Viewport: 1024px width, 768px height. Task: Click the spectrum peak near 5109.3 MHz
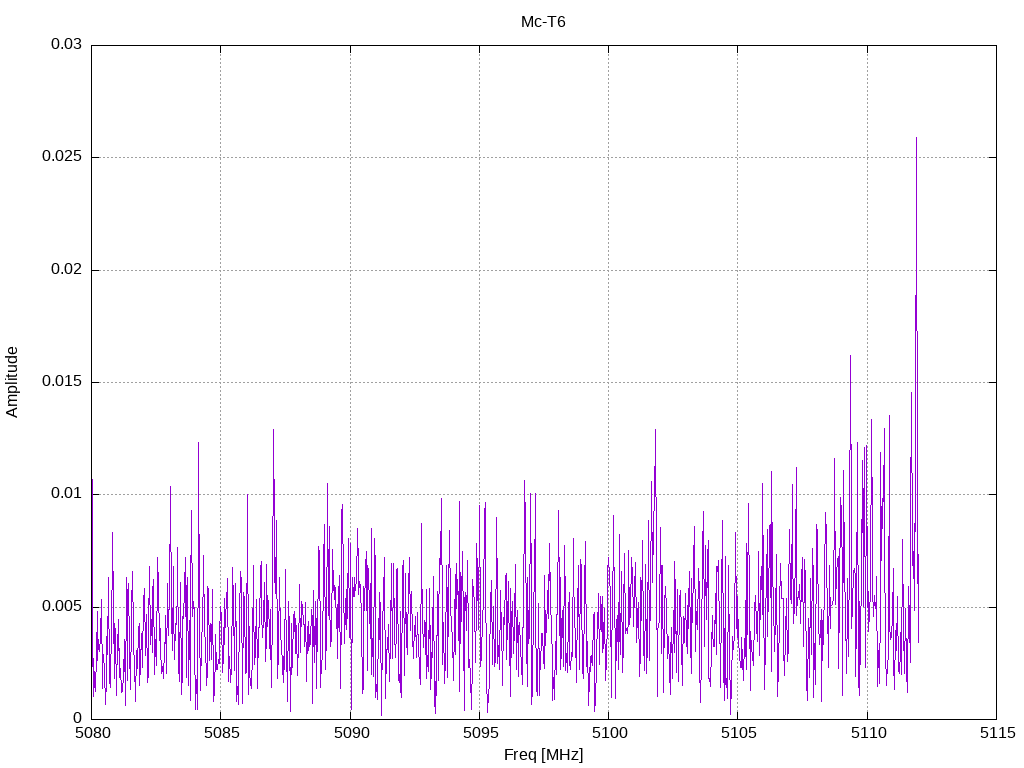pos(850,357)
